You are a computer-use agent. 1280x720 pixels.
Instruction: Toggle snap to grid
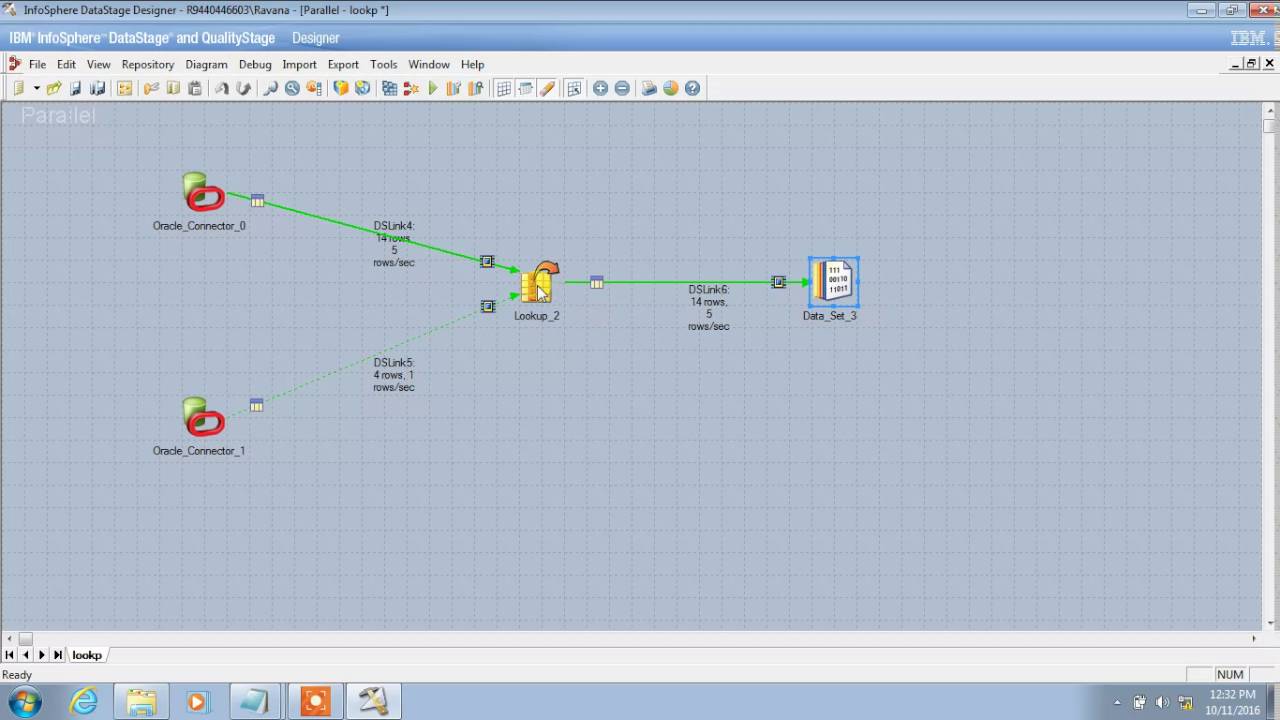pos(574,88)
